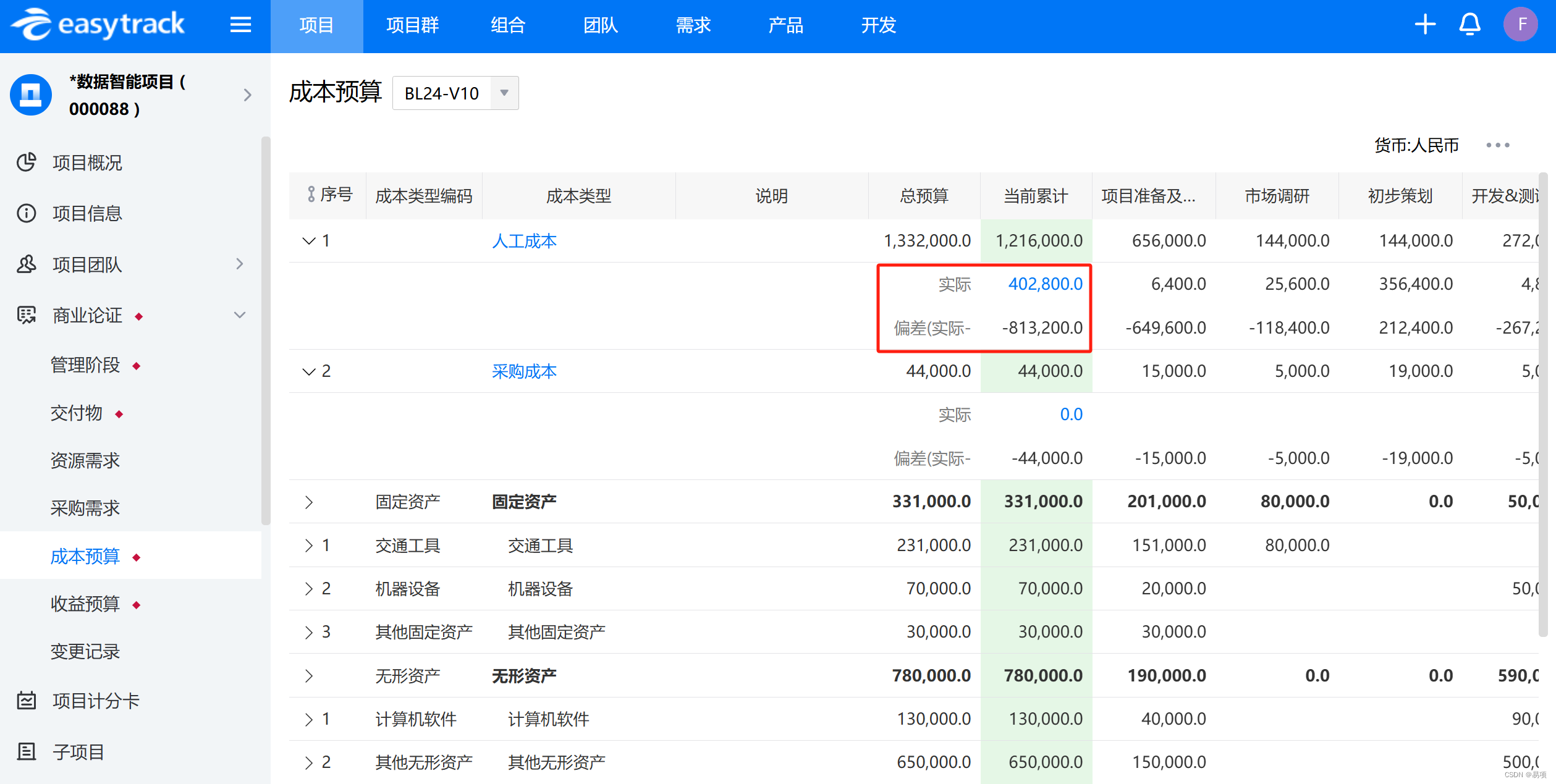1556x784 pixels.
Task: Click the 项目信息 info icon
Action: click(x=27, y=213)
